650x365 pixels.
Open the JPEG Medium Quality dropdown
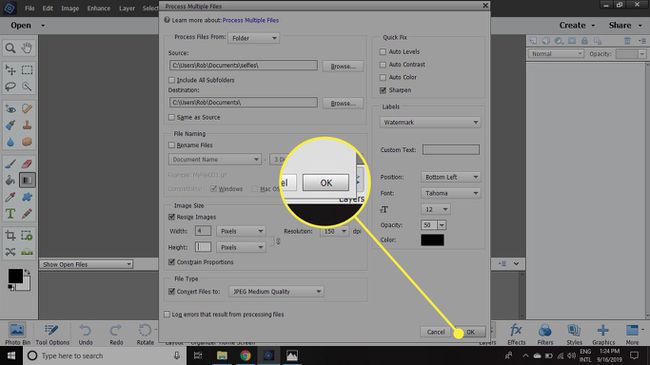tap(276, 292)
